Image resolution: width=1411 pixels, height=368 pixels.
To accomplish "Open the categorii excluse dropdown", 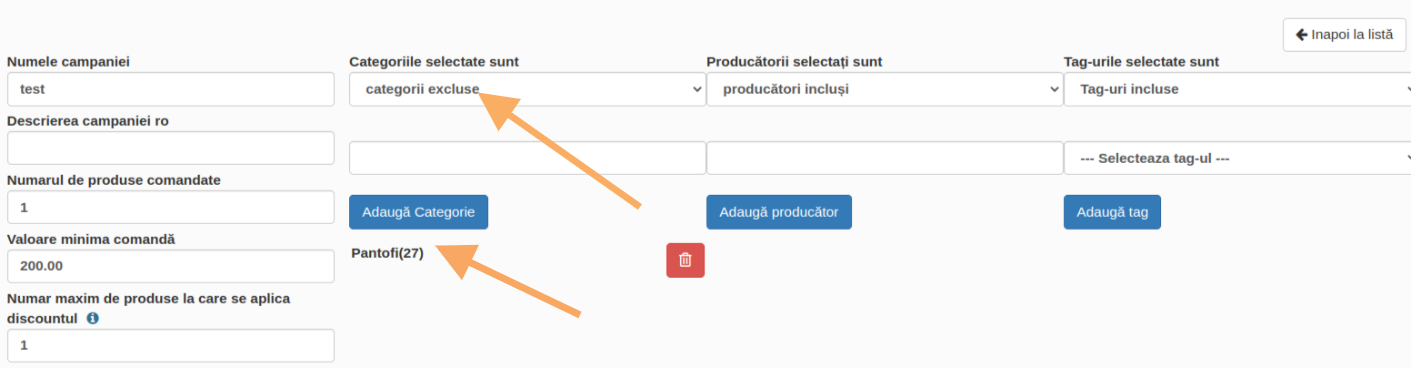I will click(x=527, y=89).
